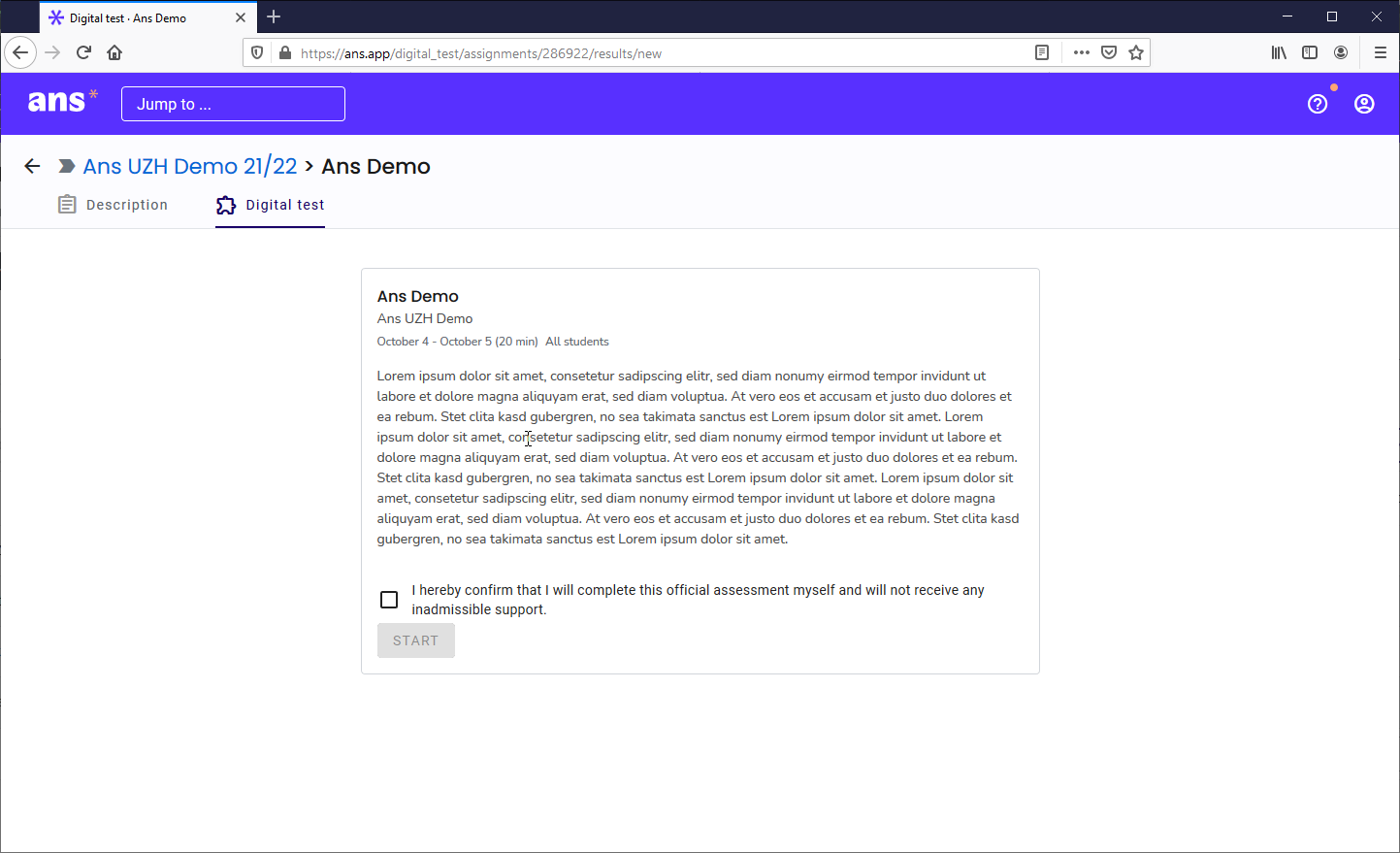Open the user account profile icon
This screenshot has width=1400, height=853.
[1363, 104]
